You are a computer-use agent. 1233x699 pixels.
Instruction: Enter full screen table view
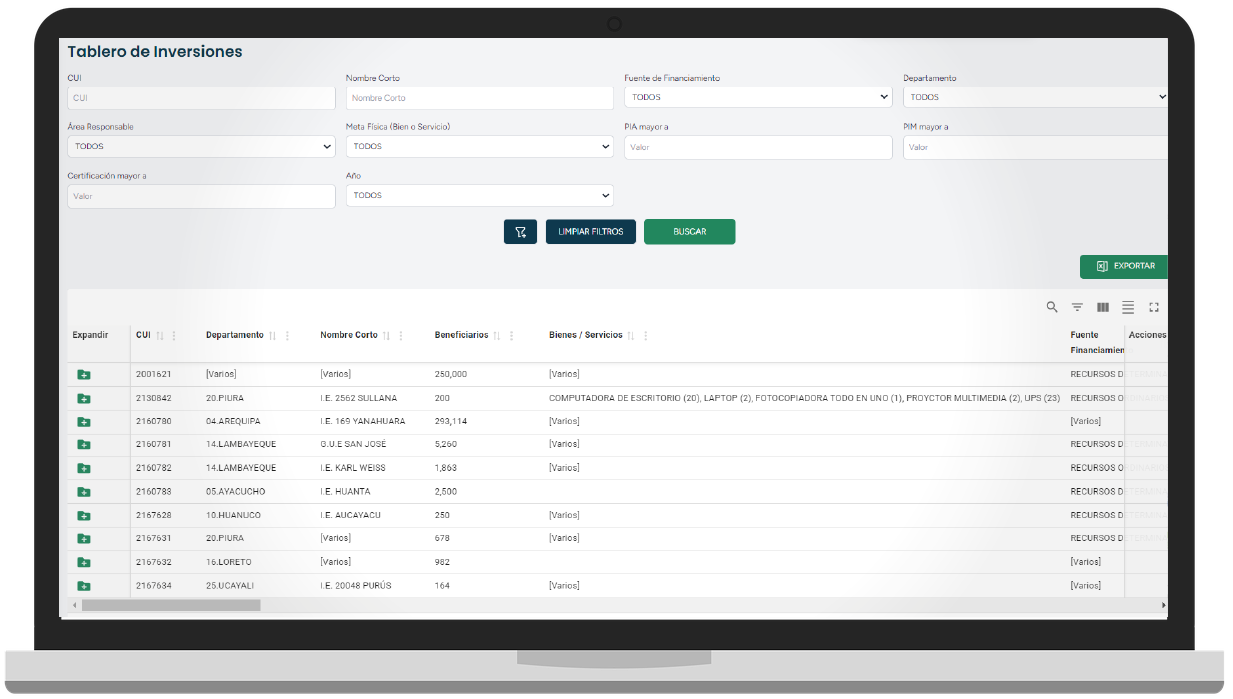click(x=1154, y=307)
